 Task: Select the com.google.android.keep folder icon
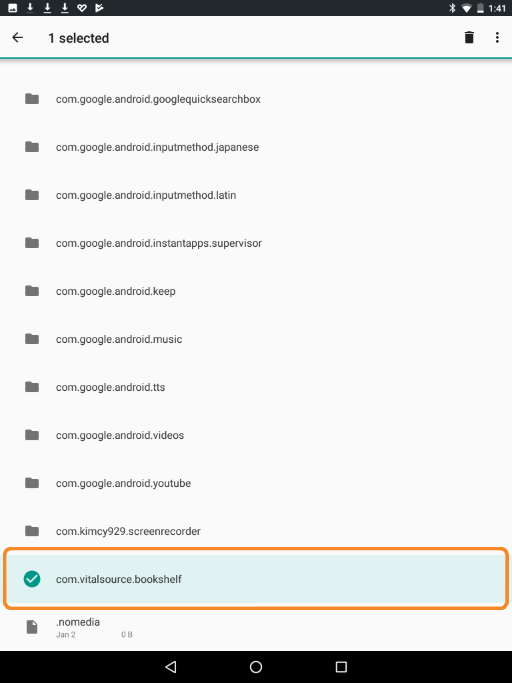pos(32,291)
